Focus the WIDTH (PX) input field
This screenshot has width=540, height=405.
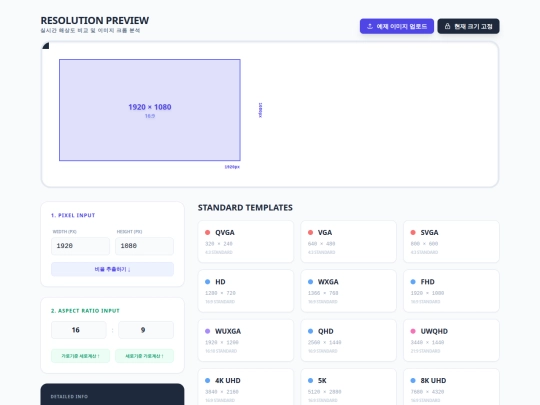click(80, 246)
